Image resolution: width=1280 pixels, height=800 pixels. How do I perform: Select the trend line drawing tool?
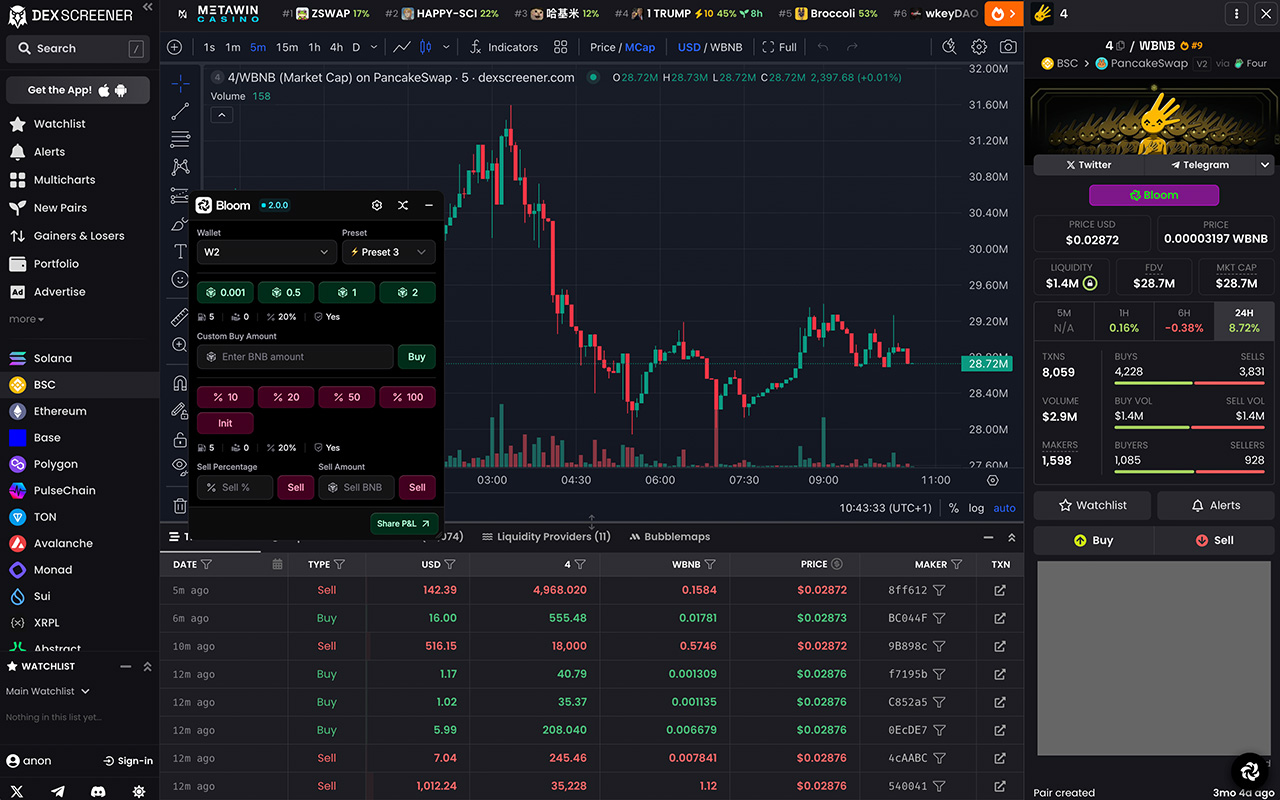click(x=180, y=111)
